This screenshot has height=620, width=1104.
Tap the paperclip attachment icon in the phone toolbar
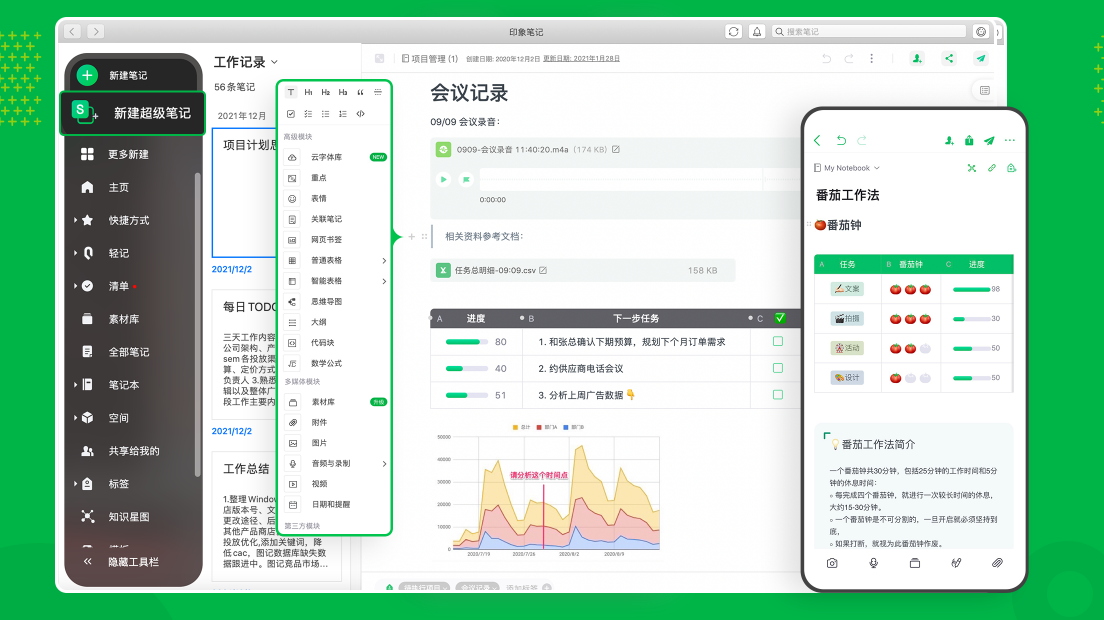997,563
